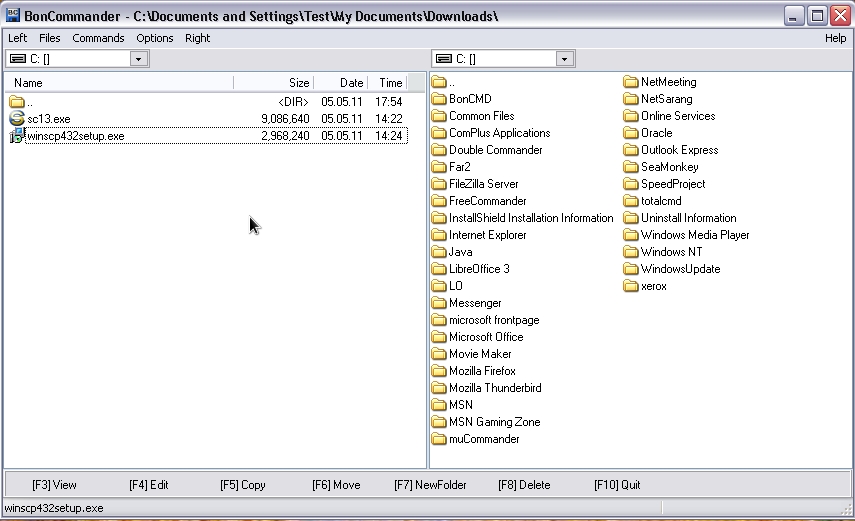Screen dimensions: 855x521
Task: Click the F3 View button
Action: coord(55,484)
